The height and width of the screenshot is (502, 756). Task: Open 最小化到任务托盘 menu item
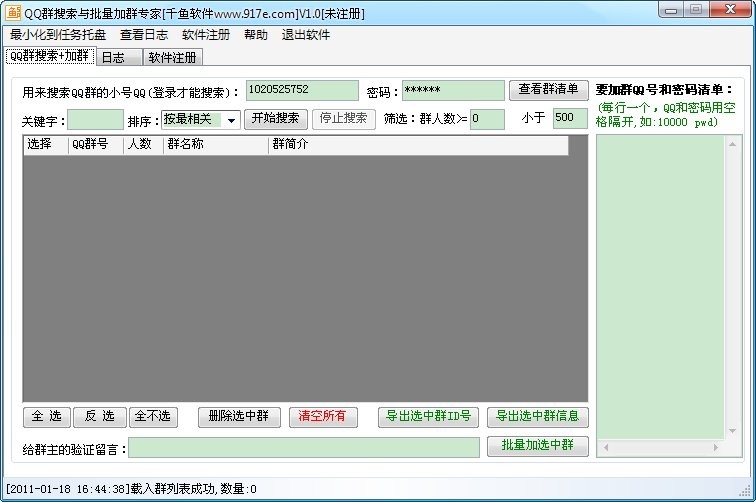pyautogui.click(x=58, y=35)
